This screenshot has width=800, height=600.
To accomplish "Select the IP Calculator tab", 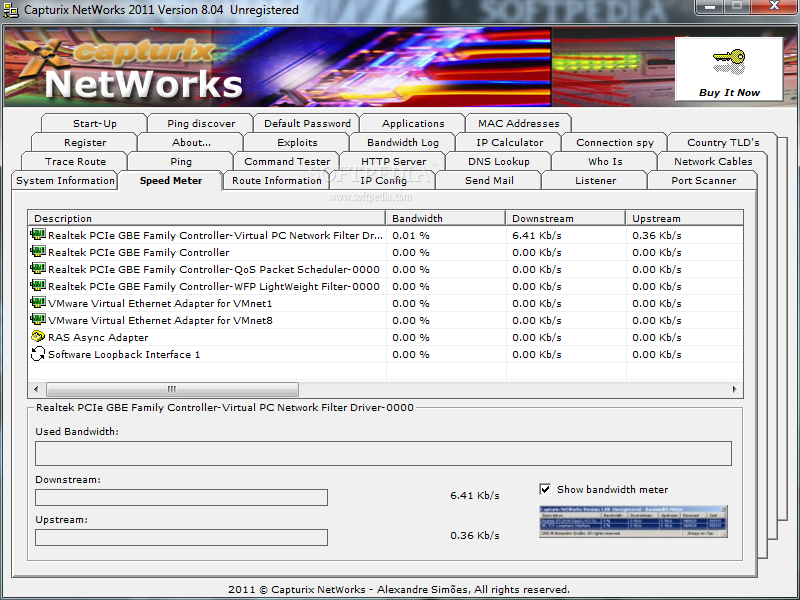I will [x=509, y=142].
